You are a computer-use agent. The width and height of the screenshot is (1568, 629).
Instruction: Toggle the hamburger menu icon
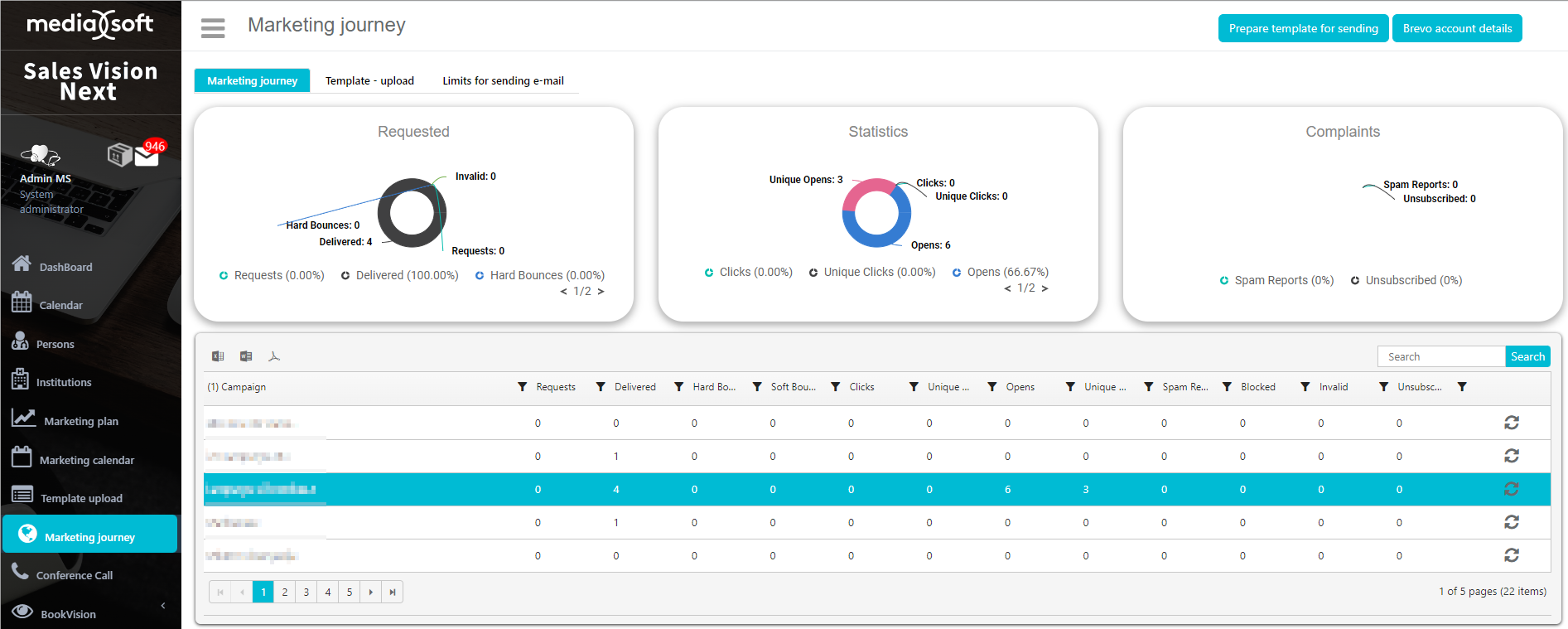[213, 28]
